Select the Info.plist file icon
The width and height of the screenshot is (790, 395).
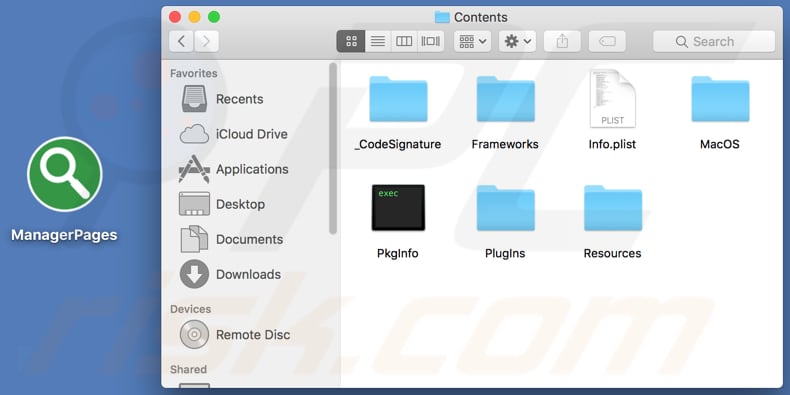click(x=613, y=98)
